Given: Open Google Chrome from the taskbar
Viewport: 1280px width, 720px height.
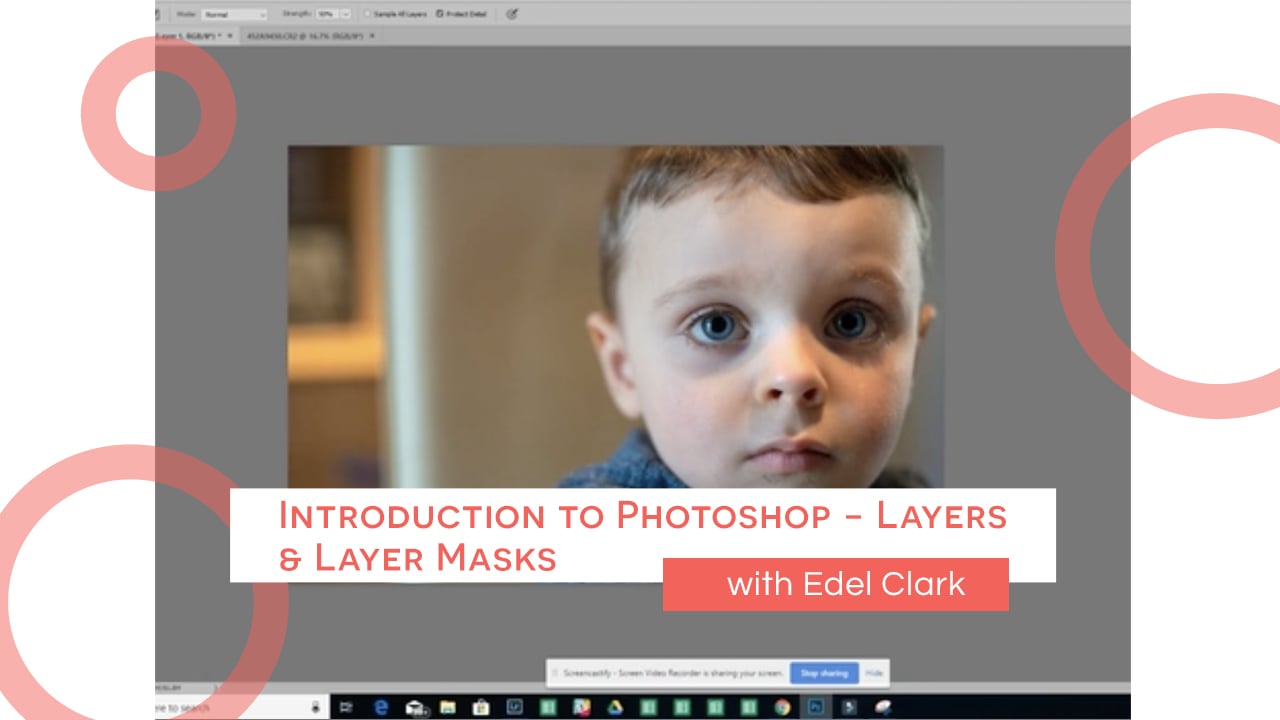Looking at the screenshot, I should click(782, 707).
